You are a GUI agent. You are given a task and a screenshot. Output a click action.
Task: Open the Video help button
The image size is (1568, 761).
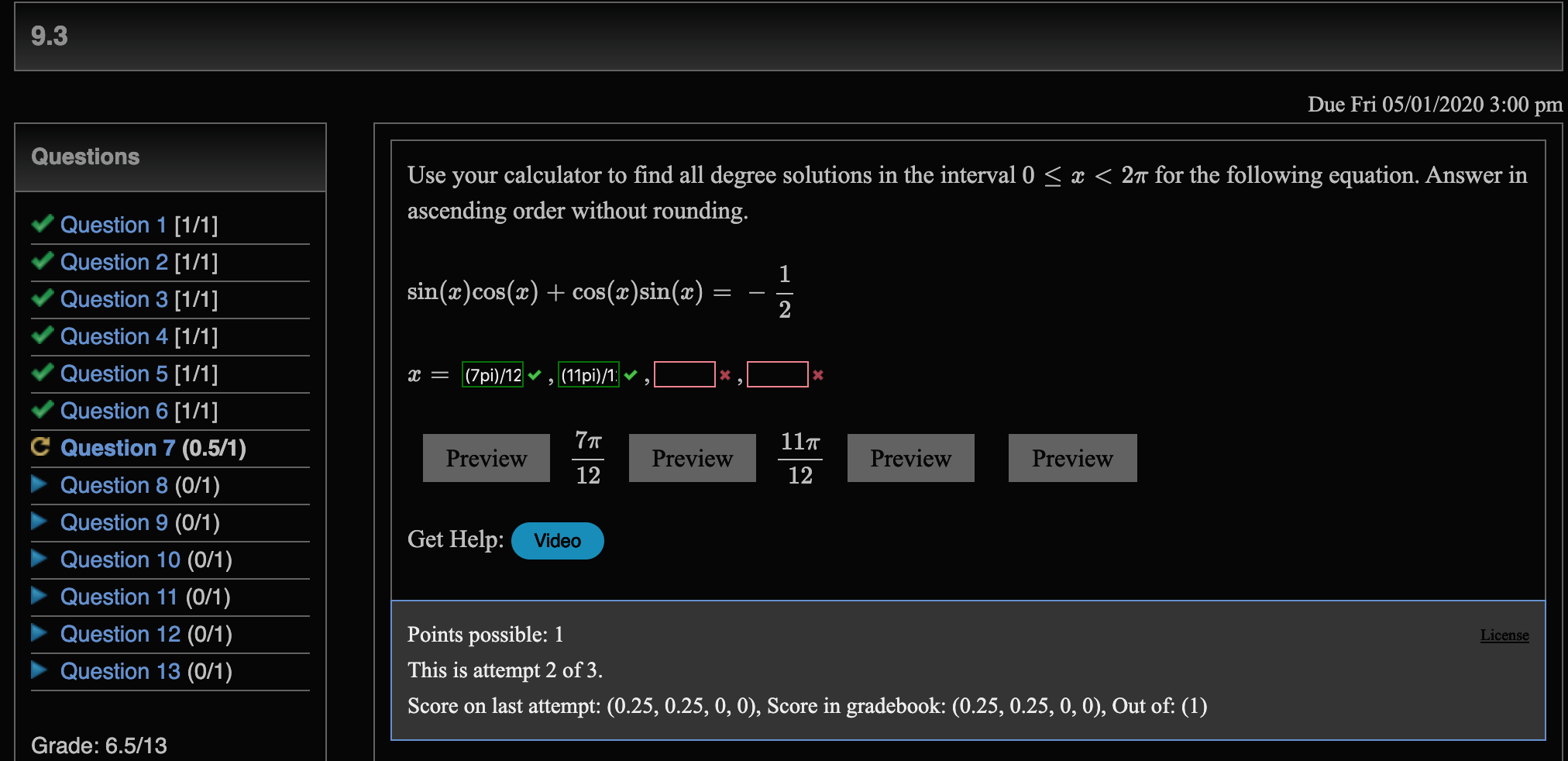(558, 541)
